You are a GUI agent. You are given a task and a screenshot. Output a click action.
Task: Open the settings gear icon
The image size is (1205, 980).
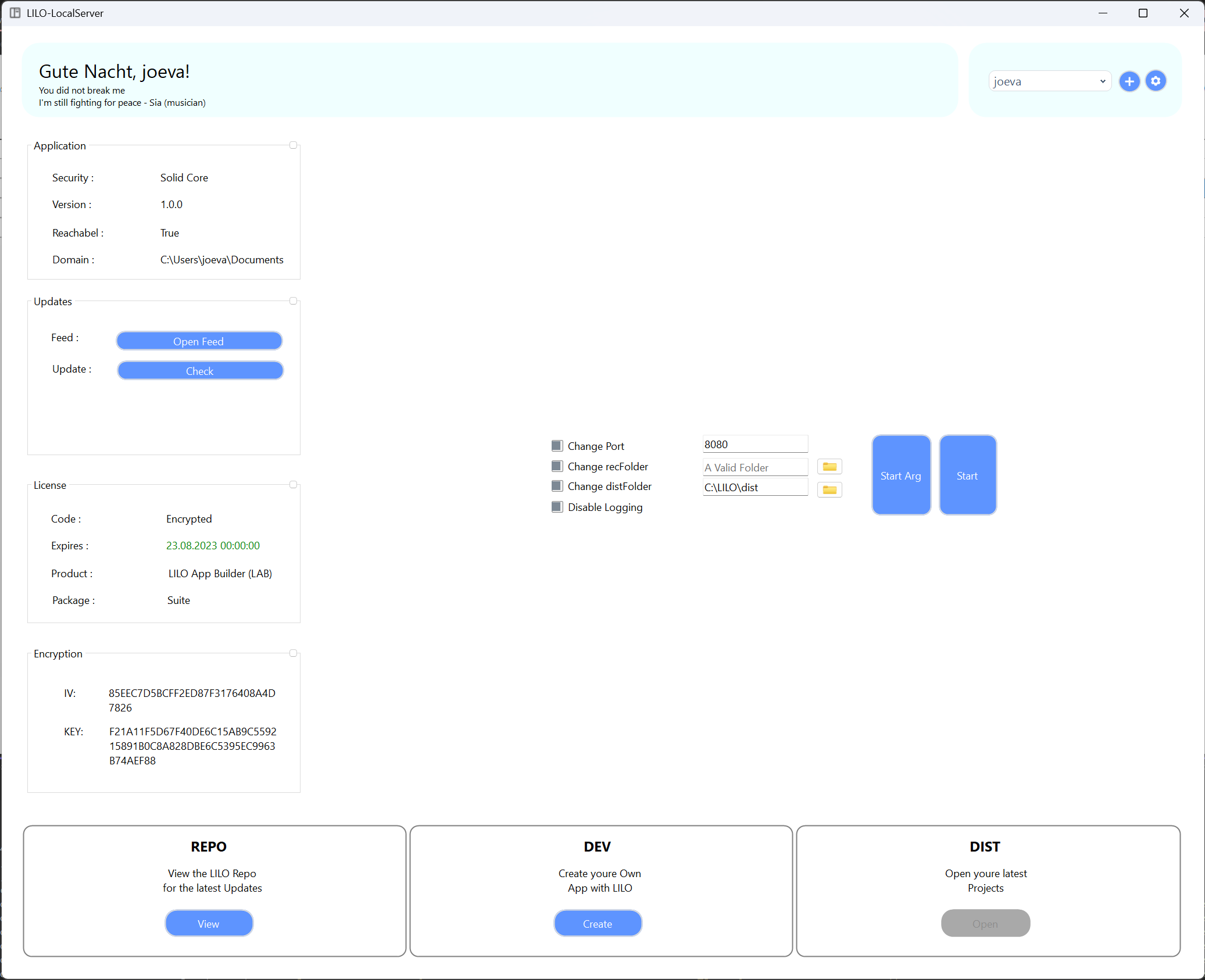coord(1155,81)
